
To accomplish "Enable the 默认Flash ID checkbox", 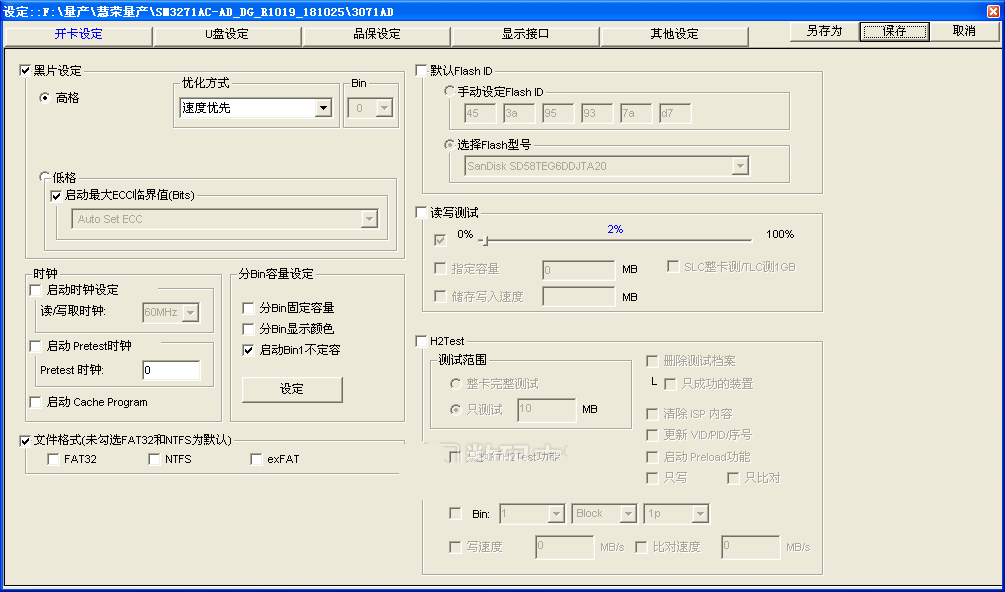I will 421,71.
